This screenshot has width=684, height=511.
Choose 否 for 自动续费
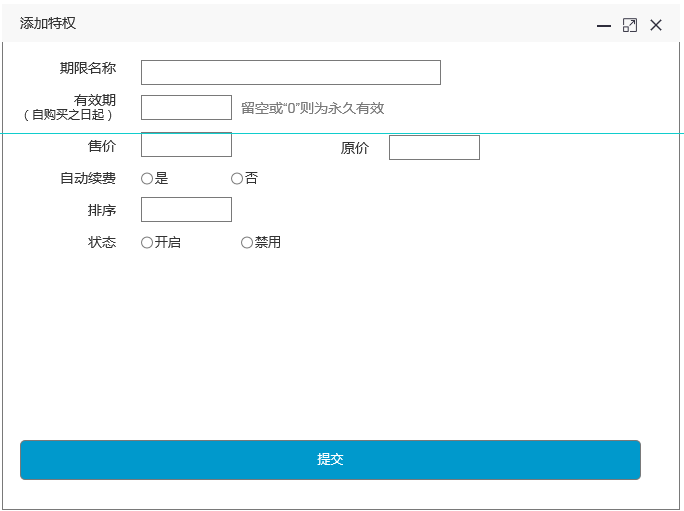click(x=237, y=178)
